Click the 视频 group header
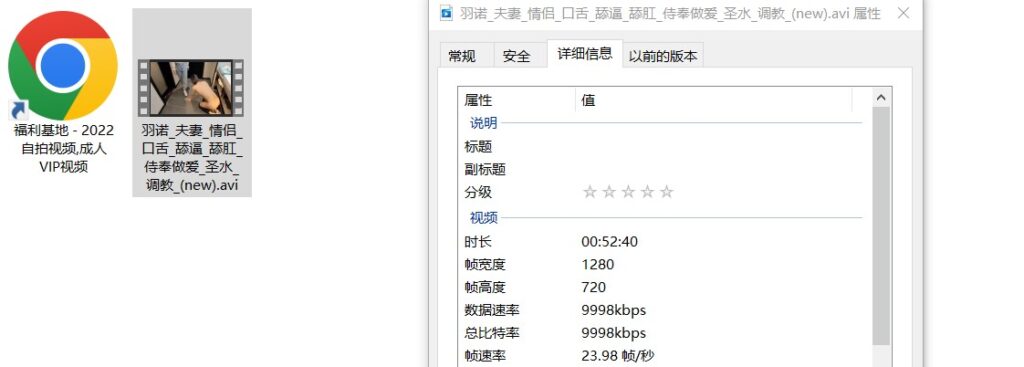 coord(483,217)
